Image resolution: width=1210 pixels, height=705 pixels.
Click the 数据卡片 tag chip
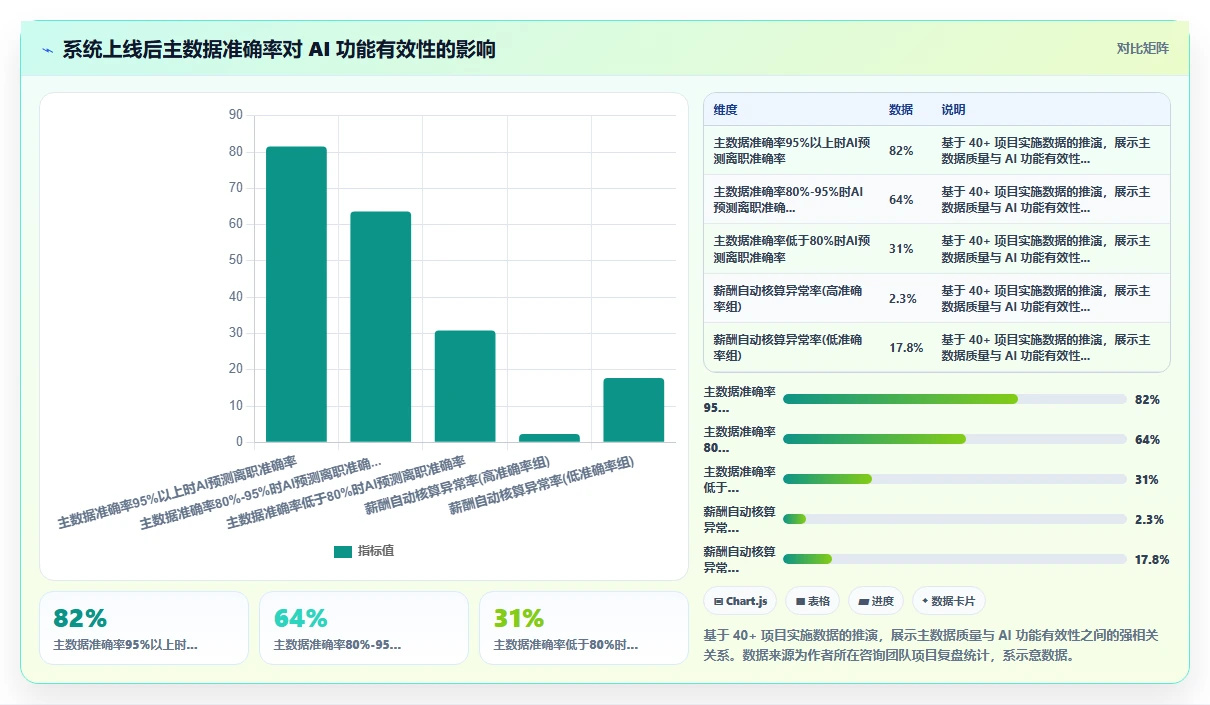pyautogui.click(x=949, y=601)
